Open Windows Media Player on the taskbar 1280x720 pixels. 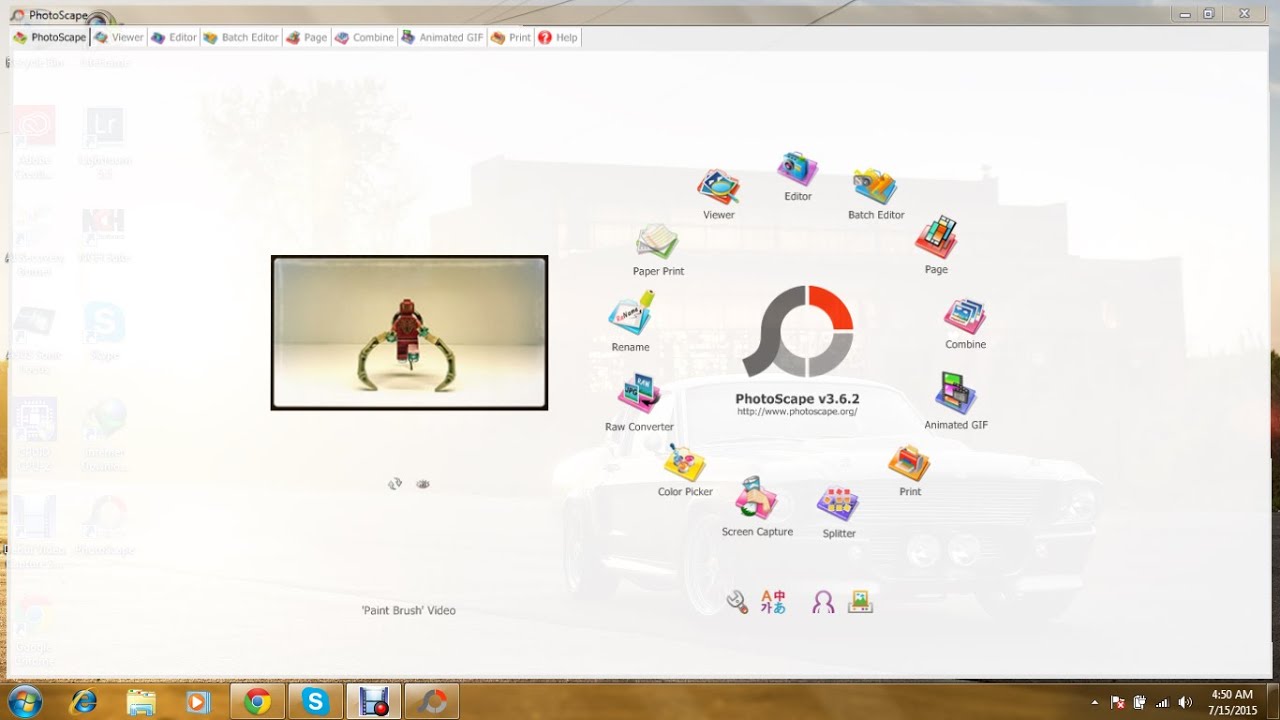click(198, 701)
